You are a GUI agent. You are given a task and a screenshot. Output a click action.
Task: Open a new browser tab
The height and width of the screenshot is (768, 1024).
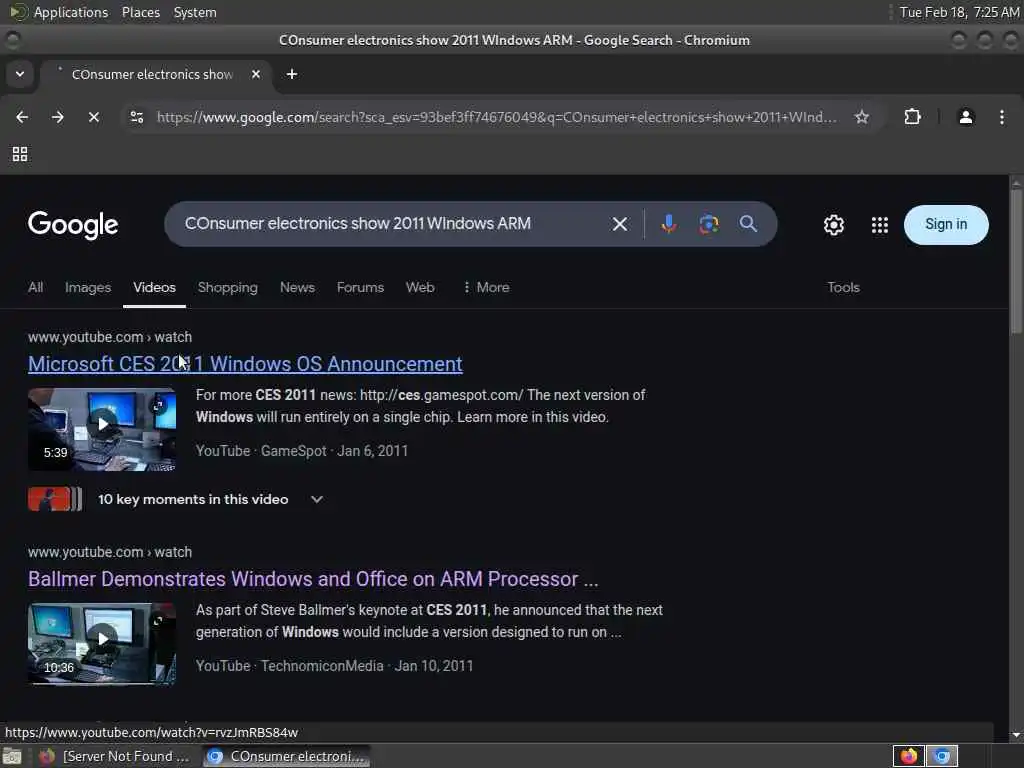coord(292,74)
